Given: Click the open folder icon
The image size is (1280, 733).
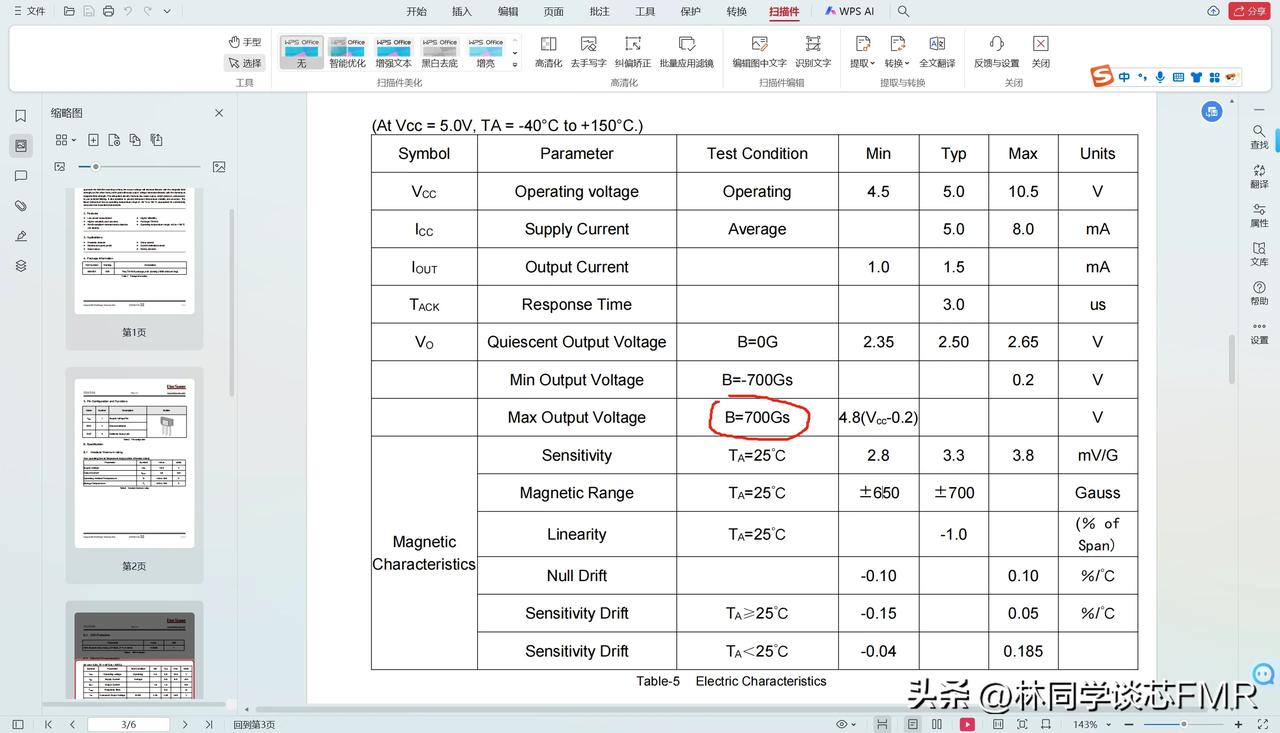Looking at the screenshot, I should (x=69, y=11).
